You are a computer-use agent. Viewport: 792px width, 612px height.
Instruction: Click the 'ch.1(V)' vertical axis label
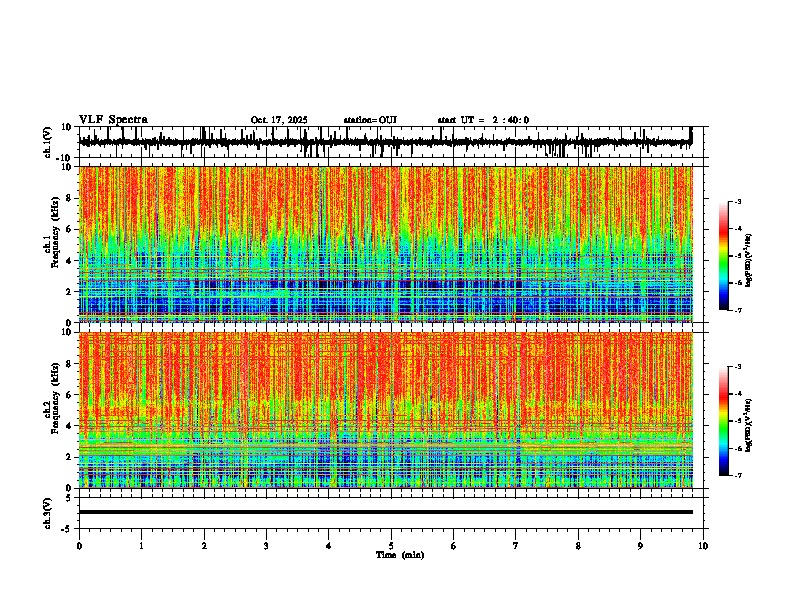coord(48,142)
